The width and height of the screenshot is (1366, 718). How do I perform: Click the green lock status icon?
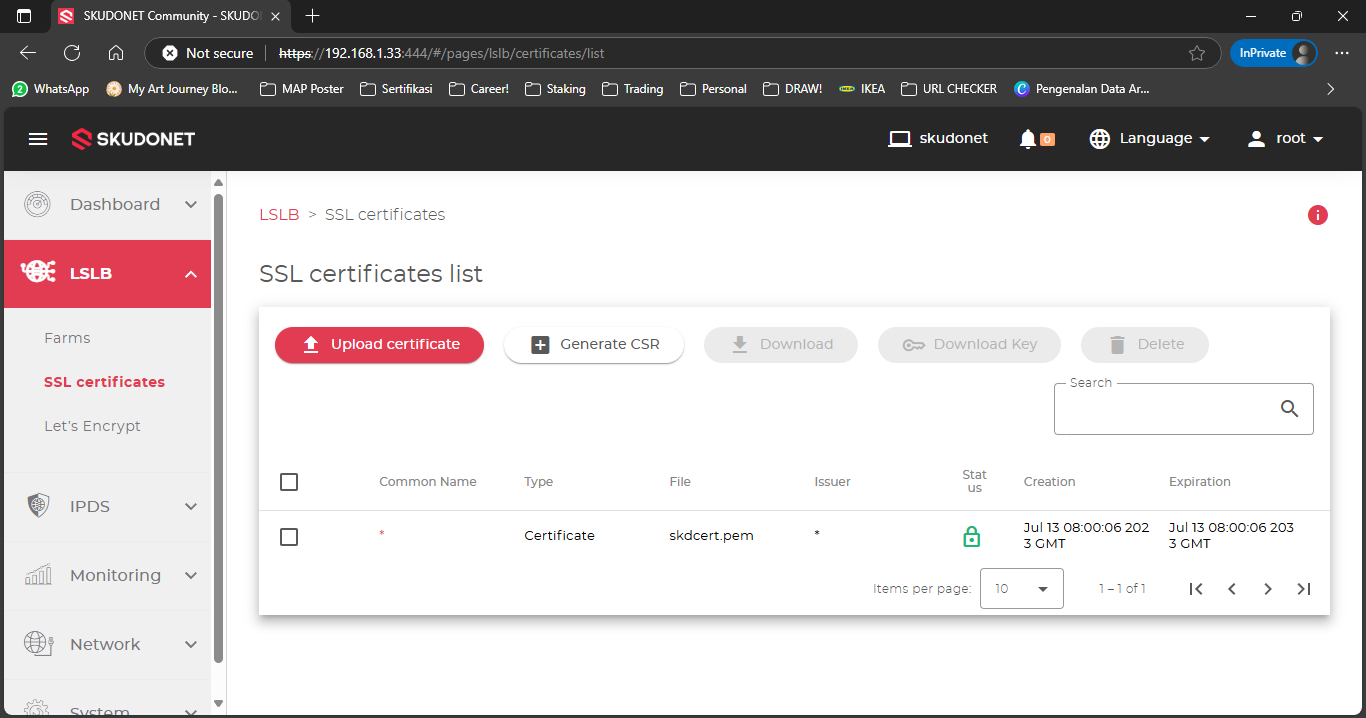[x=971, y=537]
